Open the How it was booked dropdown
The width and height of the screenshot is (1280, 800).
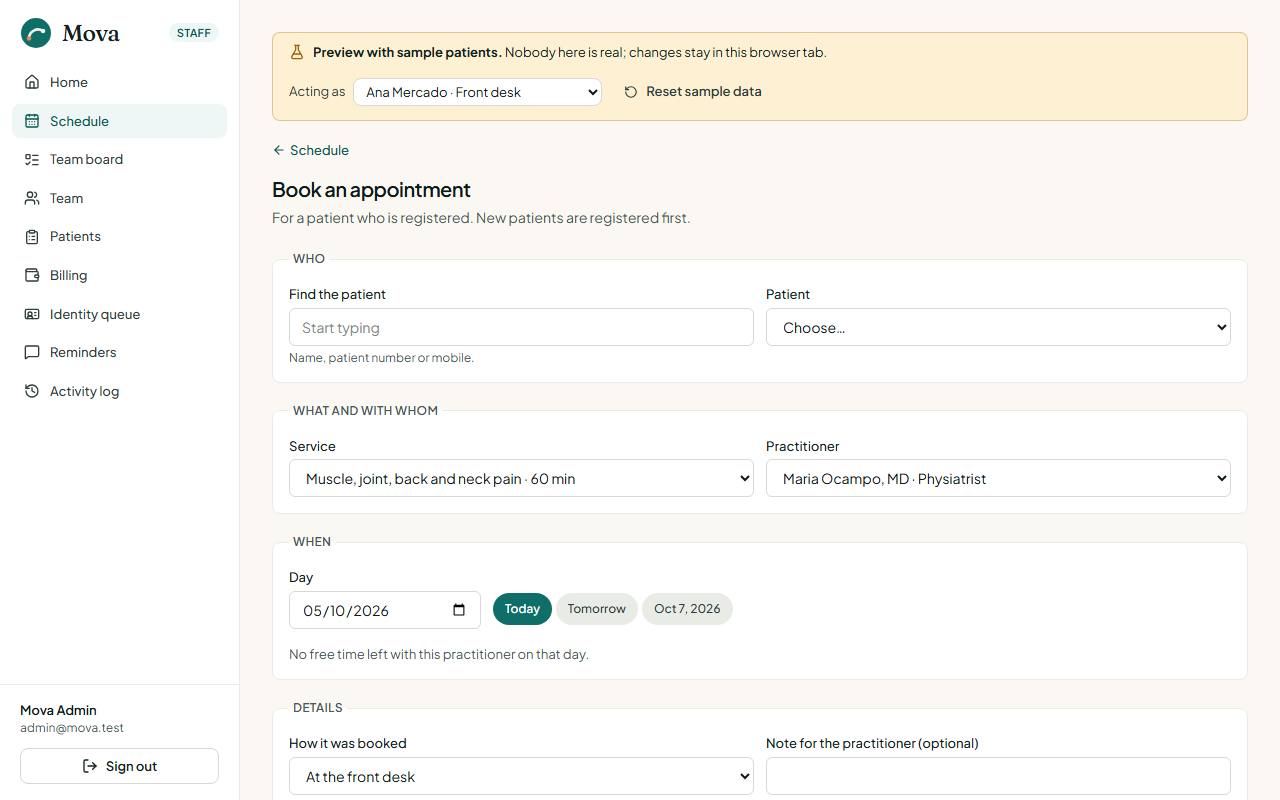coord(521,776)
